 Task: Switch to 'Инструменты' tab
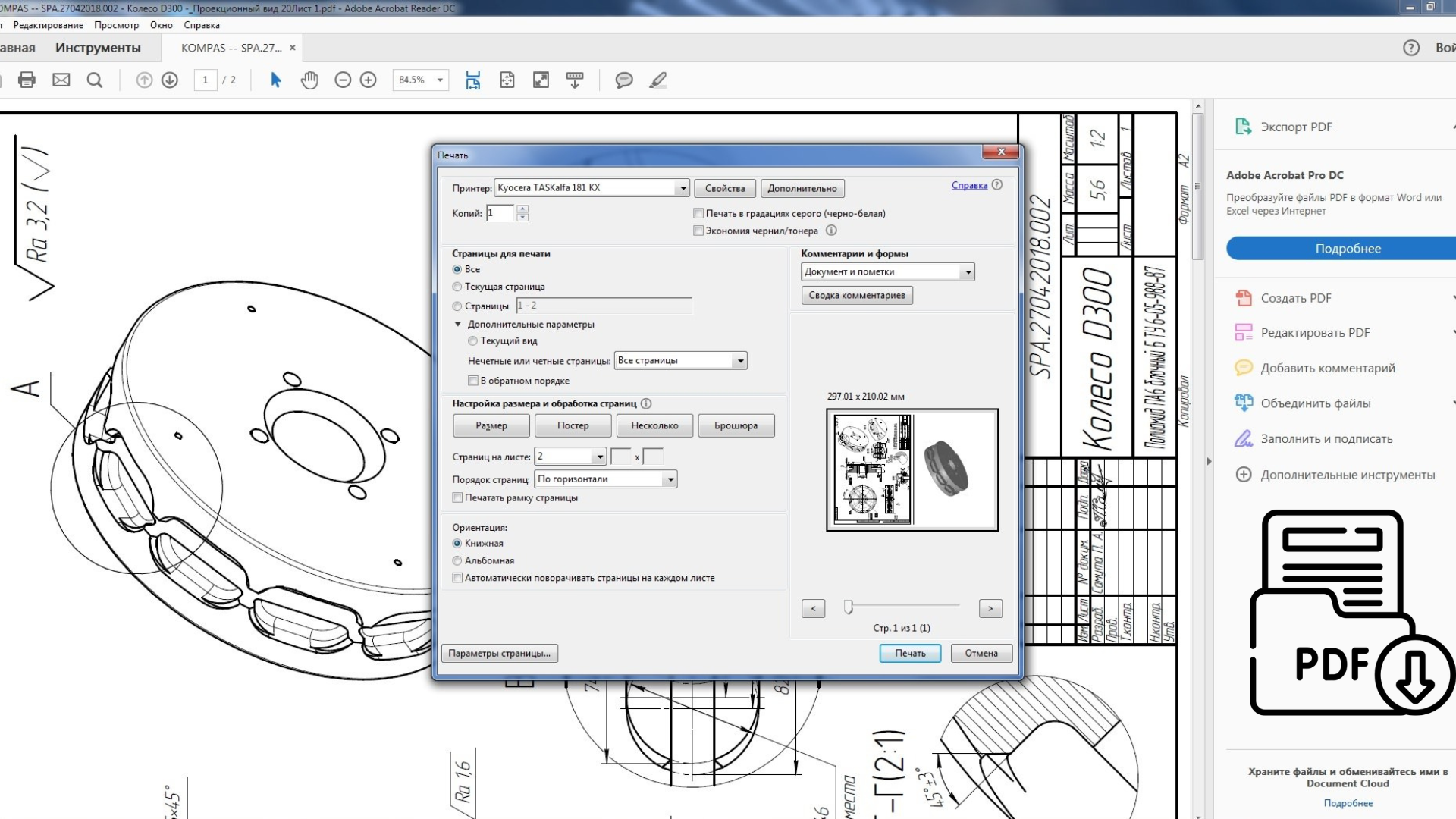98,48
